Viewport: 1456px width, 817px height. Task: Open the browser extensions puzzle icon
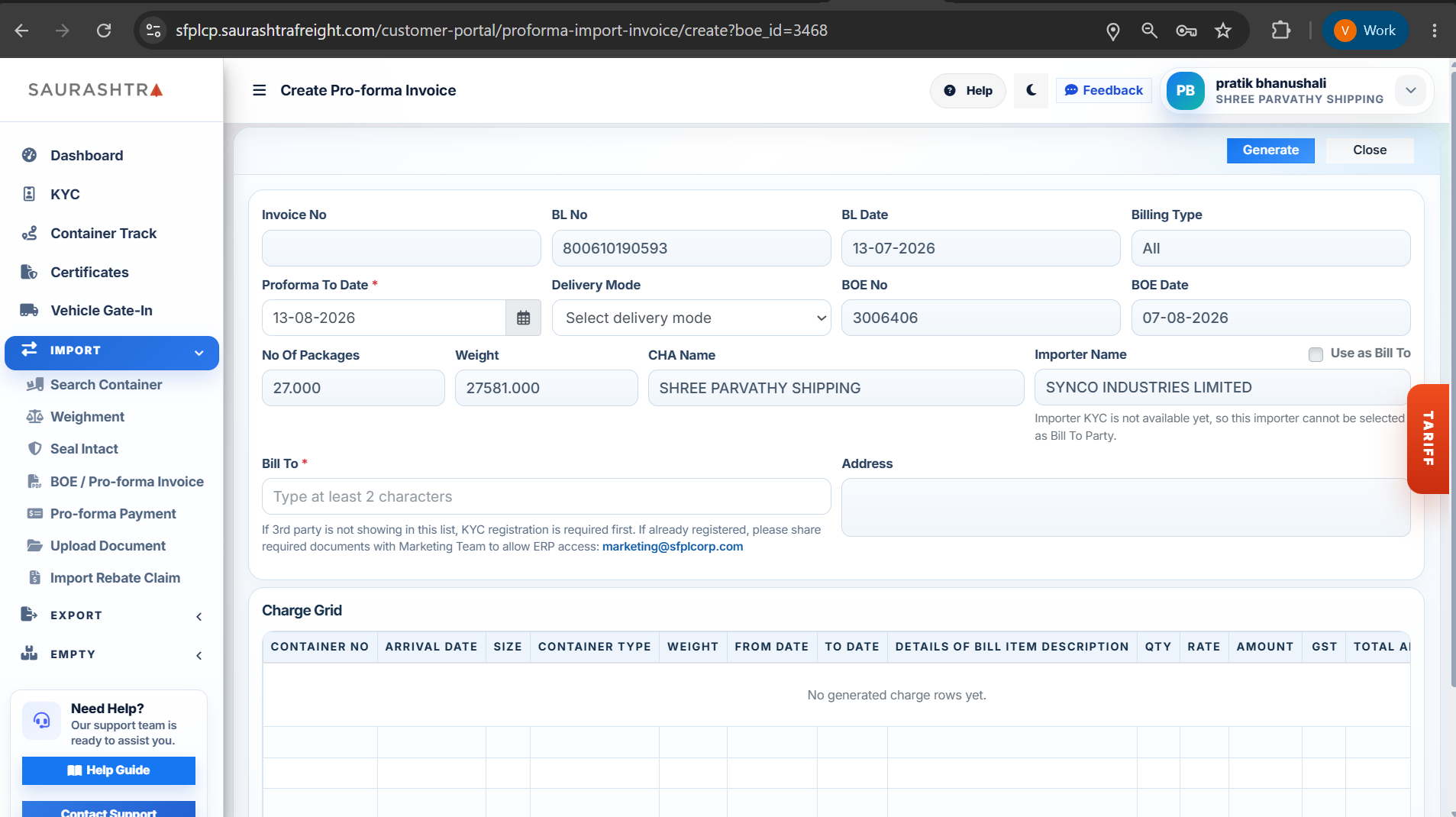click(x=1280, y=31)
